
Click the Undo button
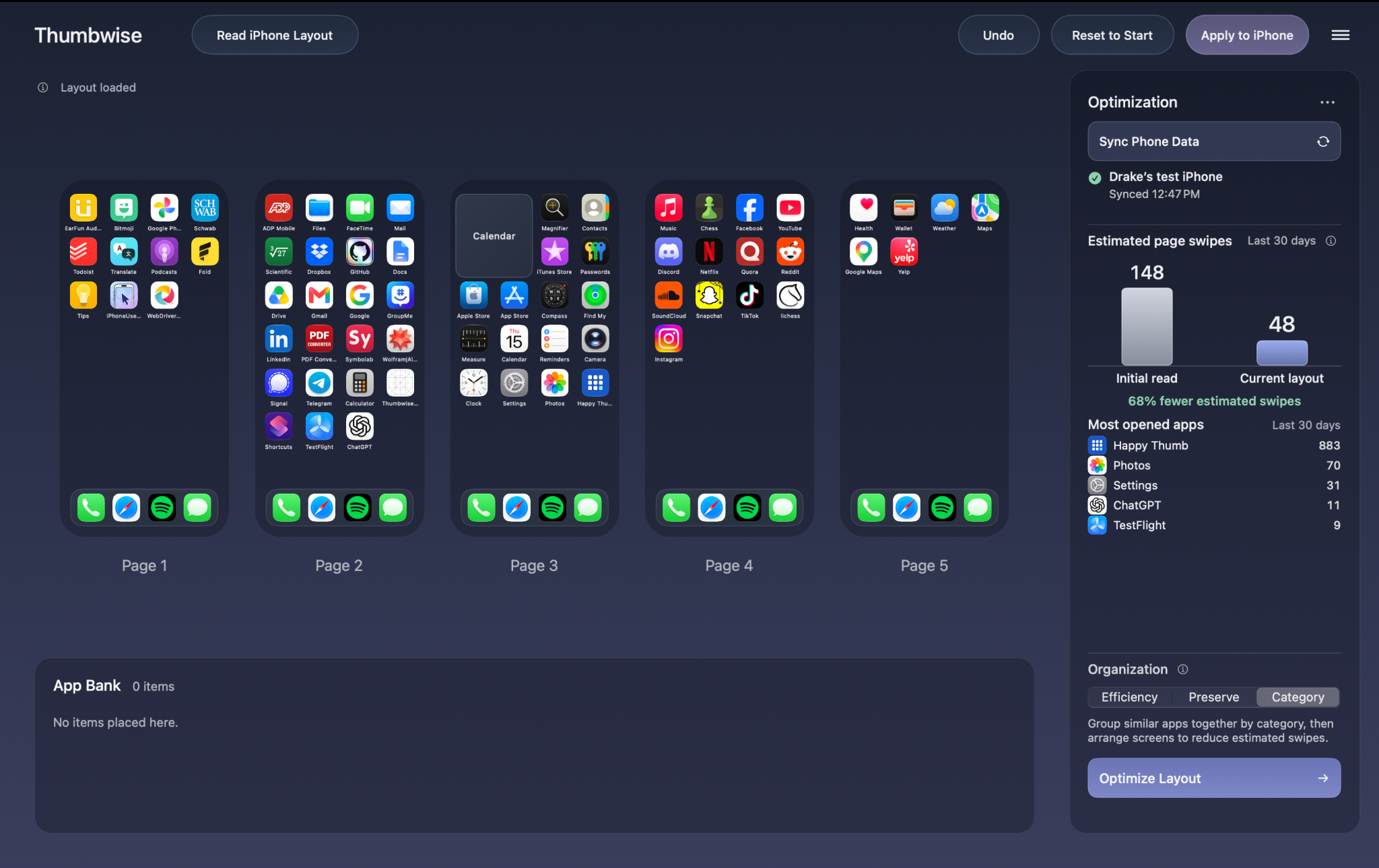(999, 35)
